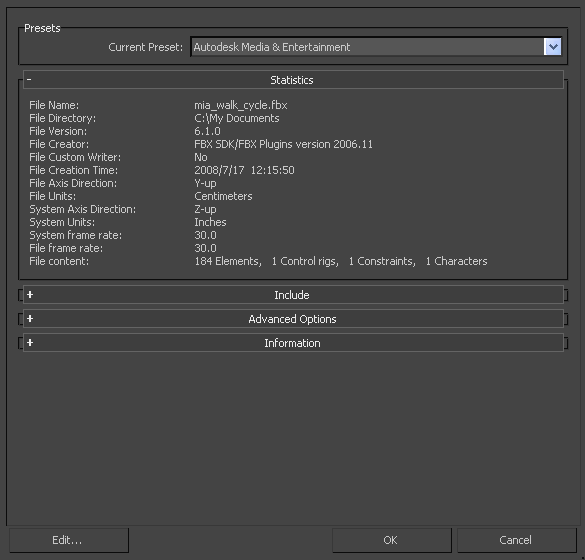Select the mia_walk_cycle.fbx file name text
The width and height of the screenshot is (585, 560).
(241, 106)
